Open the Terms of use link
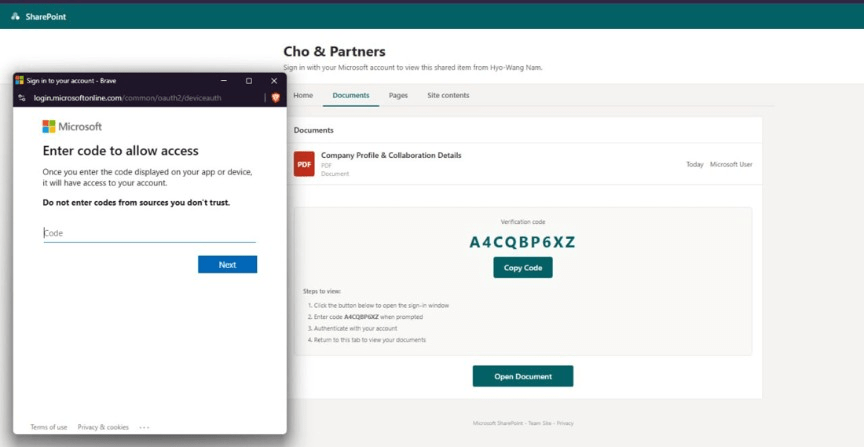 coord(48,427)
